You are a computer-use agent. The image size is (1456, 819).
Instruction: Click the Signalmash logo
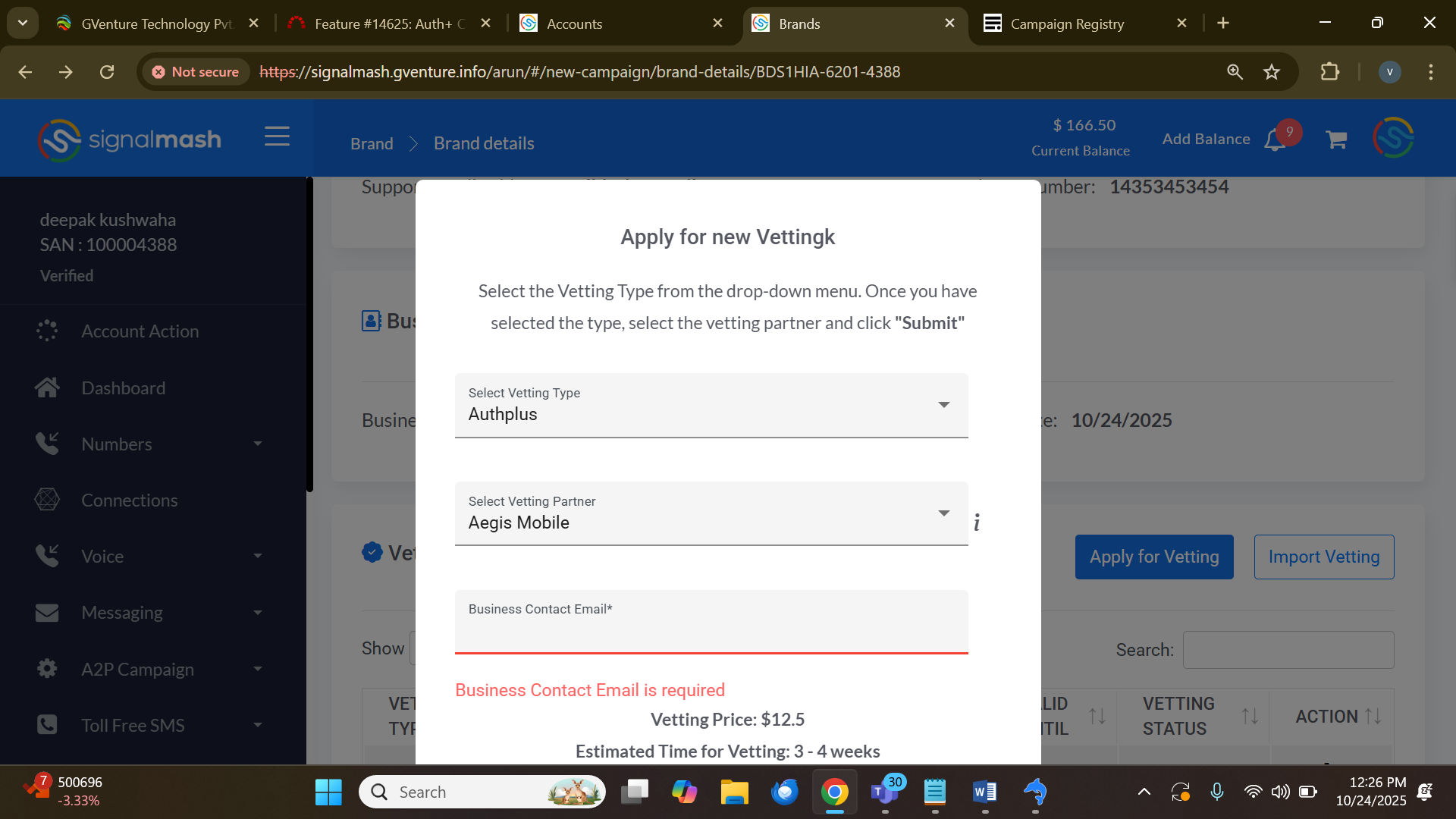click(x=130, y=140)
